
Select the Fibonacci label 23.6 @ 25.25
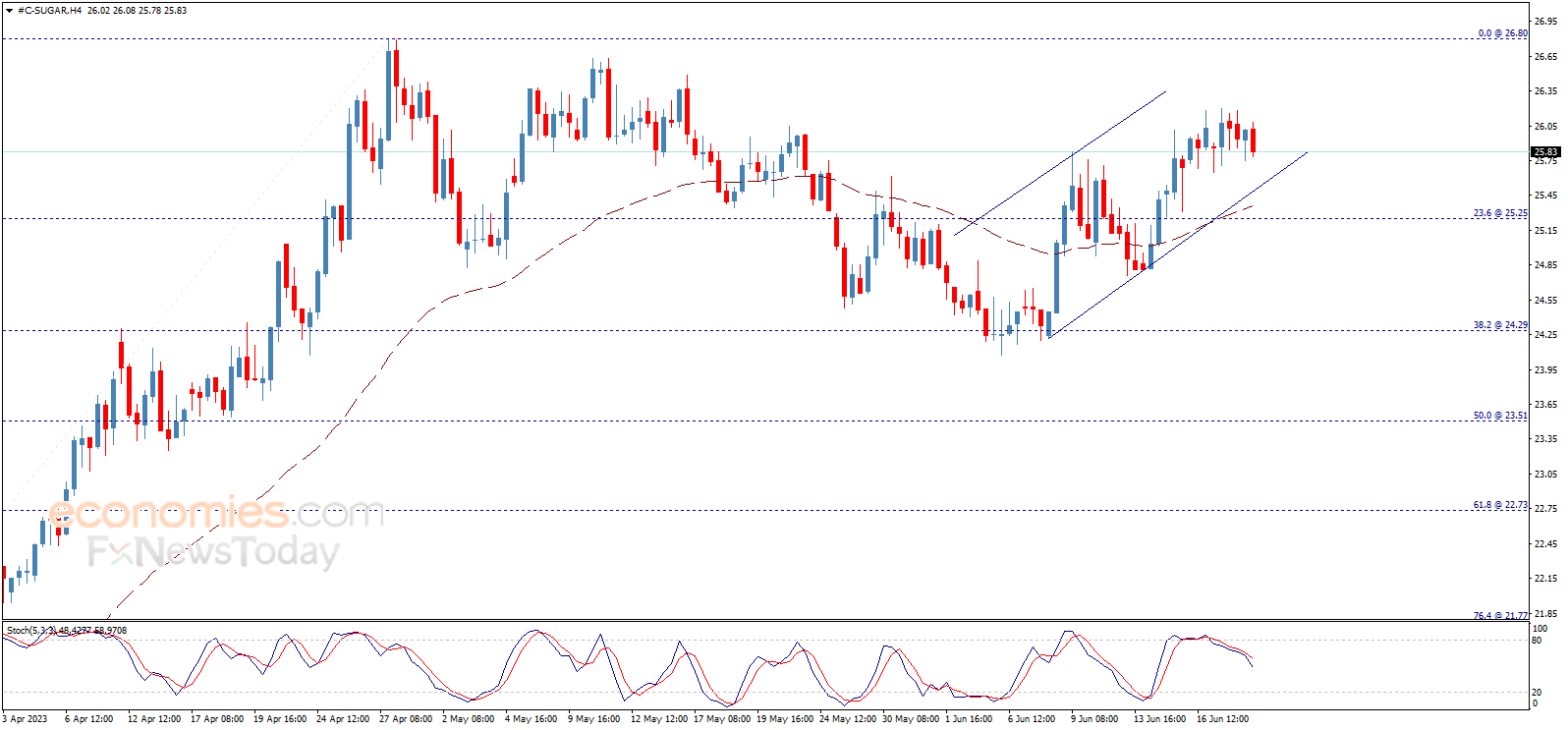[x=1500, y=213]
